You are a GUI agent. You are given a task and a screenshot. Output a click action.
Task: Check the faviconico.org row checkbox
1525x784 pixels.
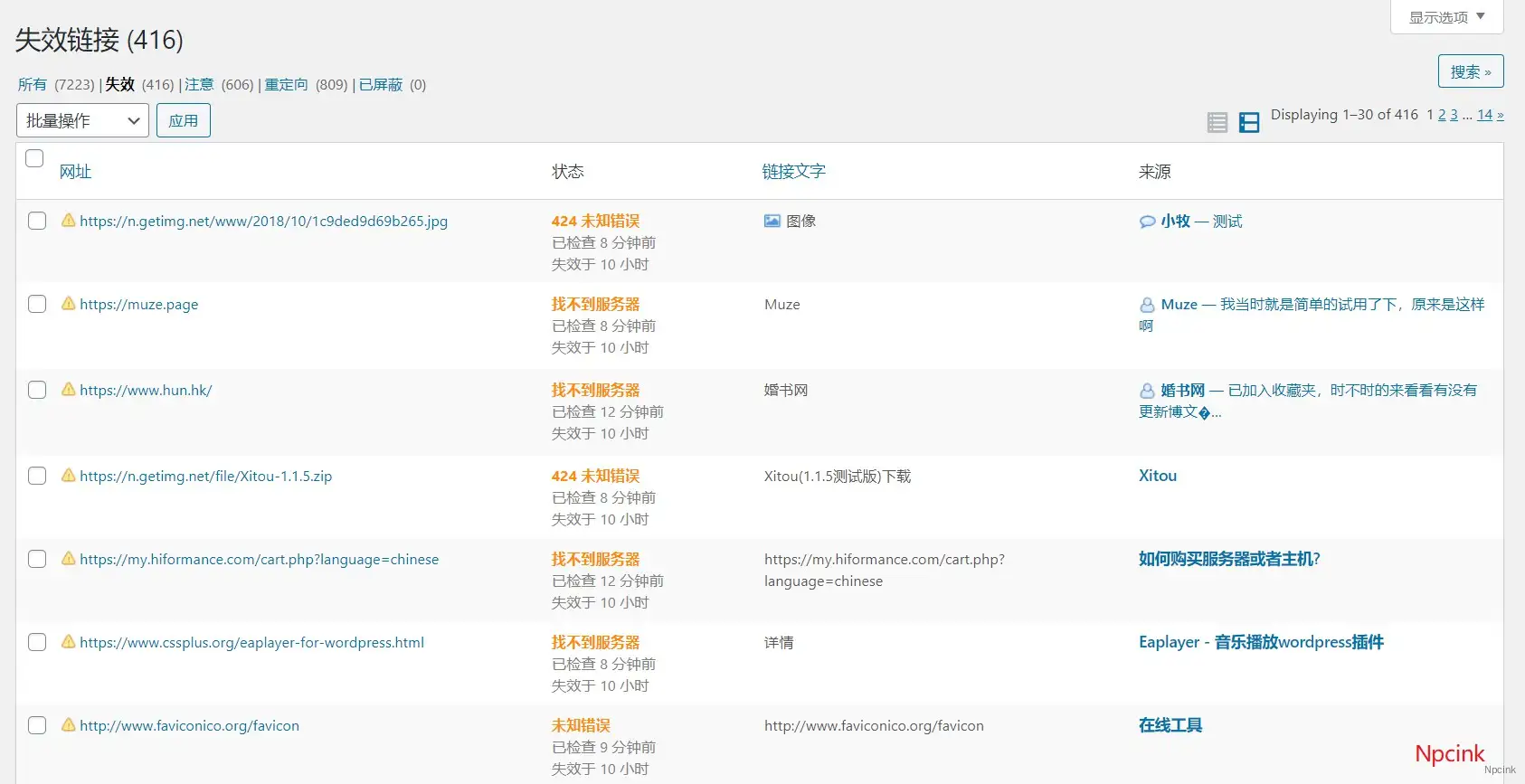[x=37, y=725]
